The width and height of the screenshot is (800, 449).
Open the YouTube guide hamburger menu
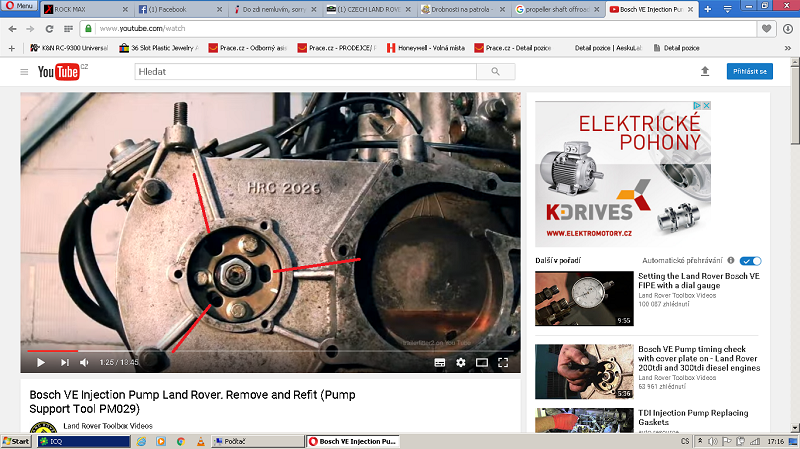tap(24, 72)
